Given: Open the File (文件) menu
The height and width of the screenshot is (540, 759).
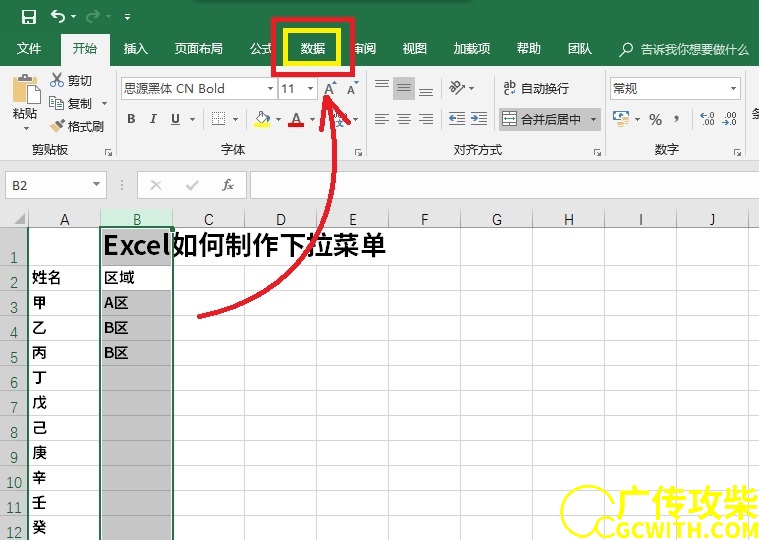Looking at the screenshot, I should (x=29, y=49).
